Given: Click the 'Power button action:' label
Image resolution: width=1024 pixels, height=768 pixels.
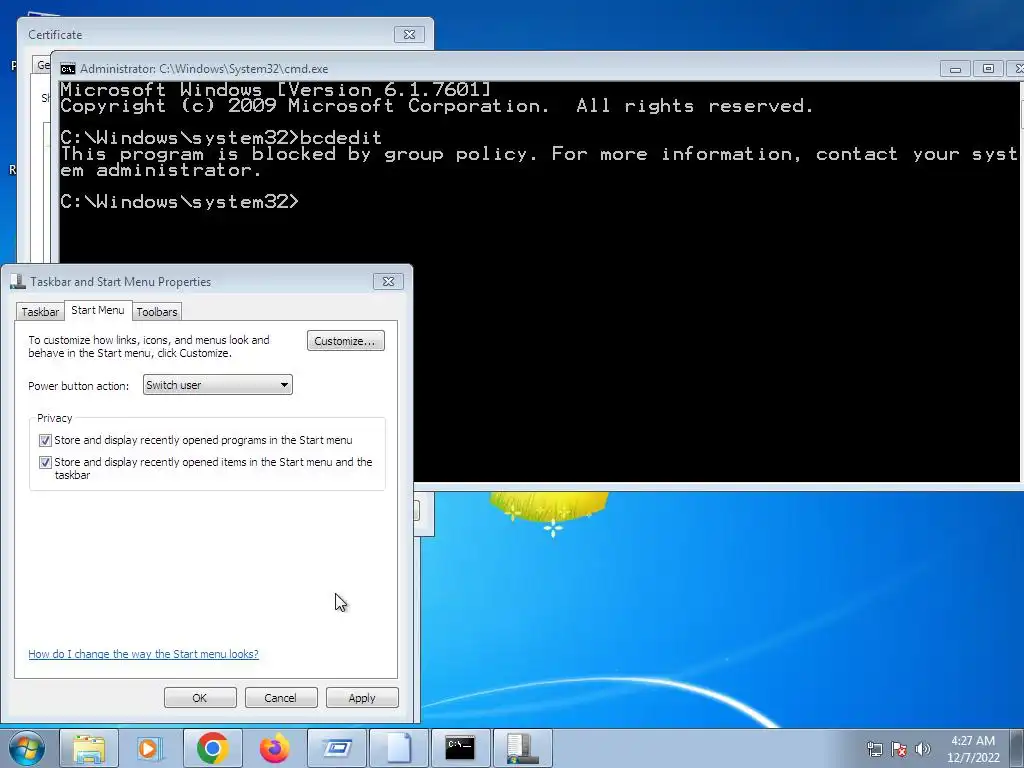Looking at the screenshot, I should click(x=78, y=386).
